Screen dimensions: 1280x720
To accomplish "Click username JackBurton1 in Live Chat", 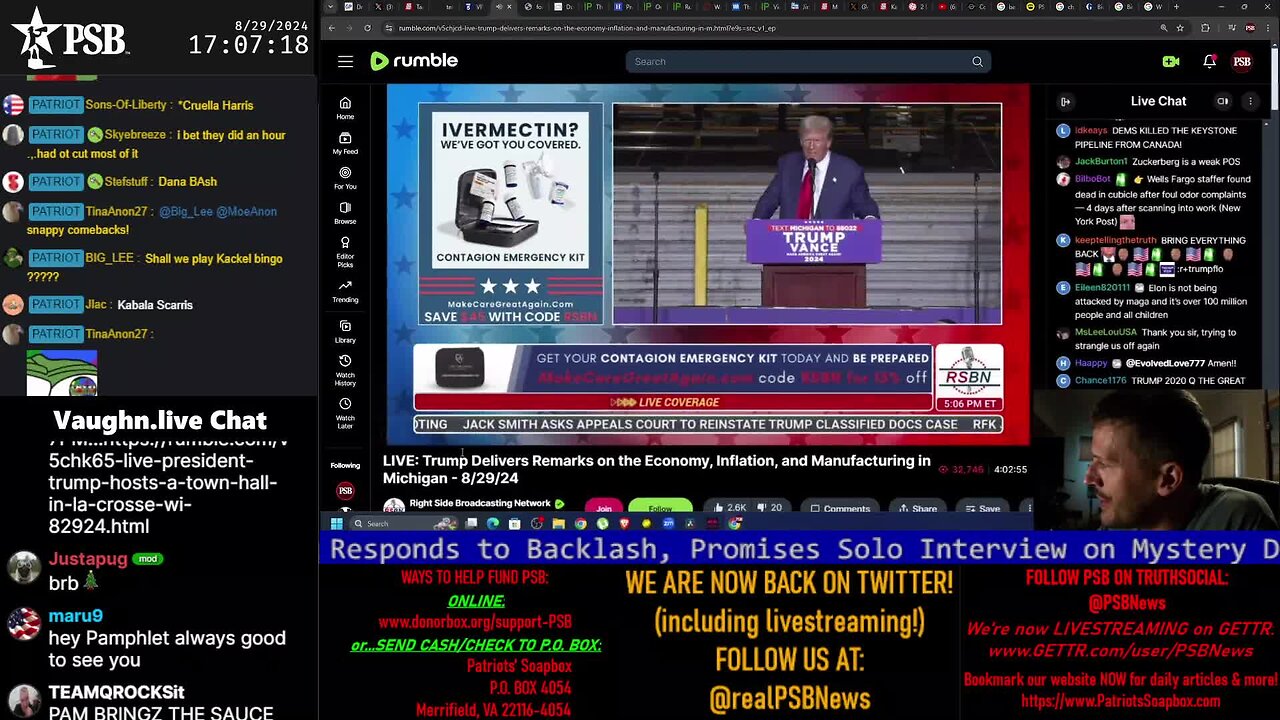I will click(x=1101, y=161).
